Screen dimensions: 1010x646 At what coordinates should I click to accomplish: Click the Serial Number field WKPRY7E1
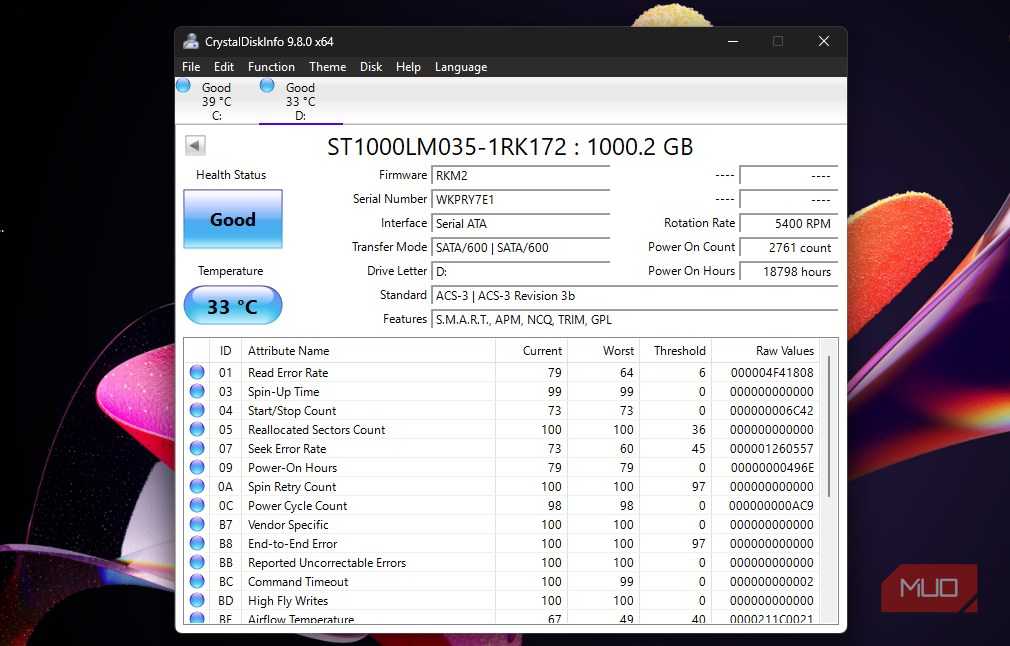tap(520, 199)
